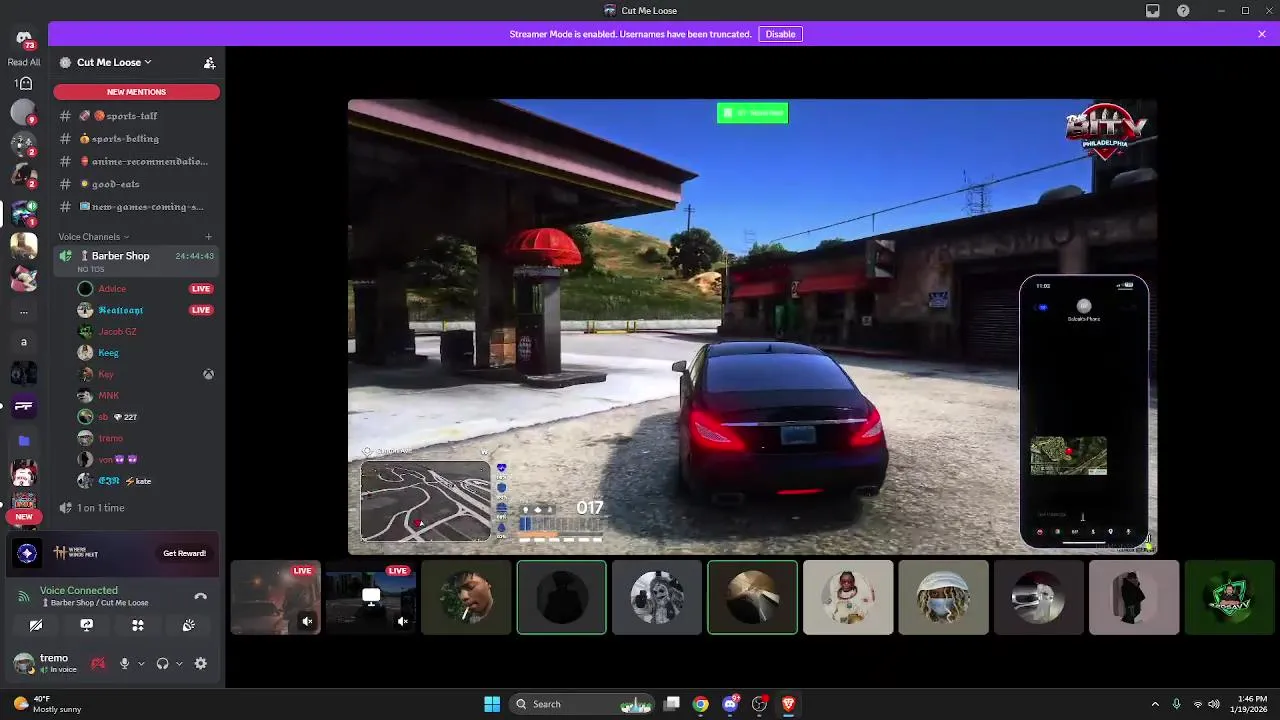
Task: Watch the second LIVE stream tile
Action: [x=371, y=598]
